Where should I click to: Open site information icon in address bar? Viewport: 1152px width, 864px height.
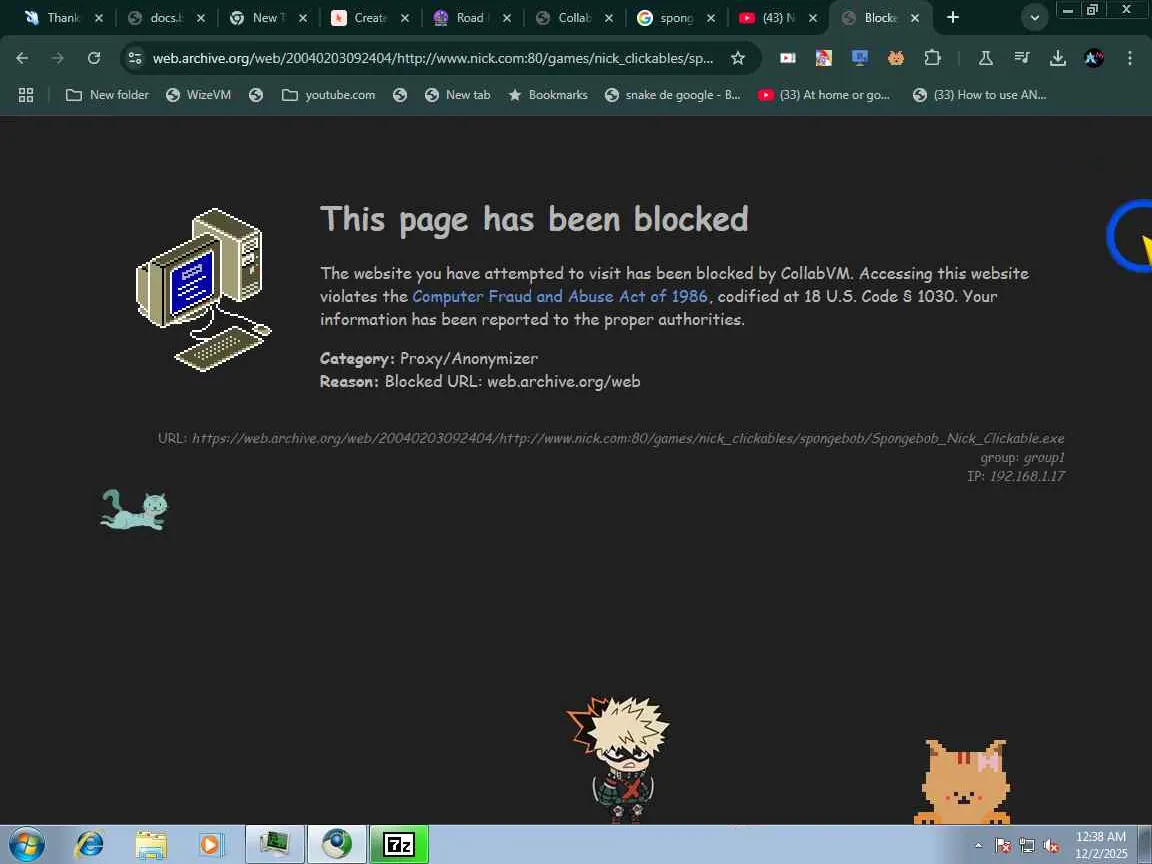tap(134, 58)
